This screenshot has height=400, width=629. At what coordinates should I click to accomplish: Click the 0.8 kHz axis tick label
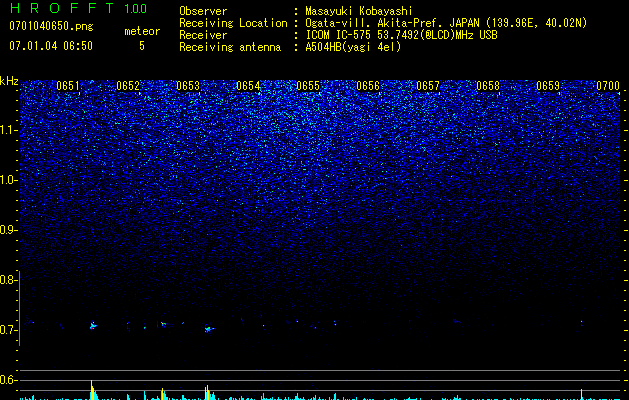pyautogui.click(x=8, y=280)
